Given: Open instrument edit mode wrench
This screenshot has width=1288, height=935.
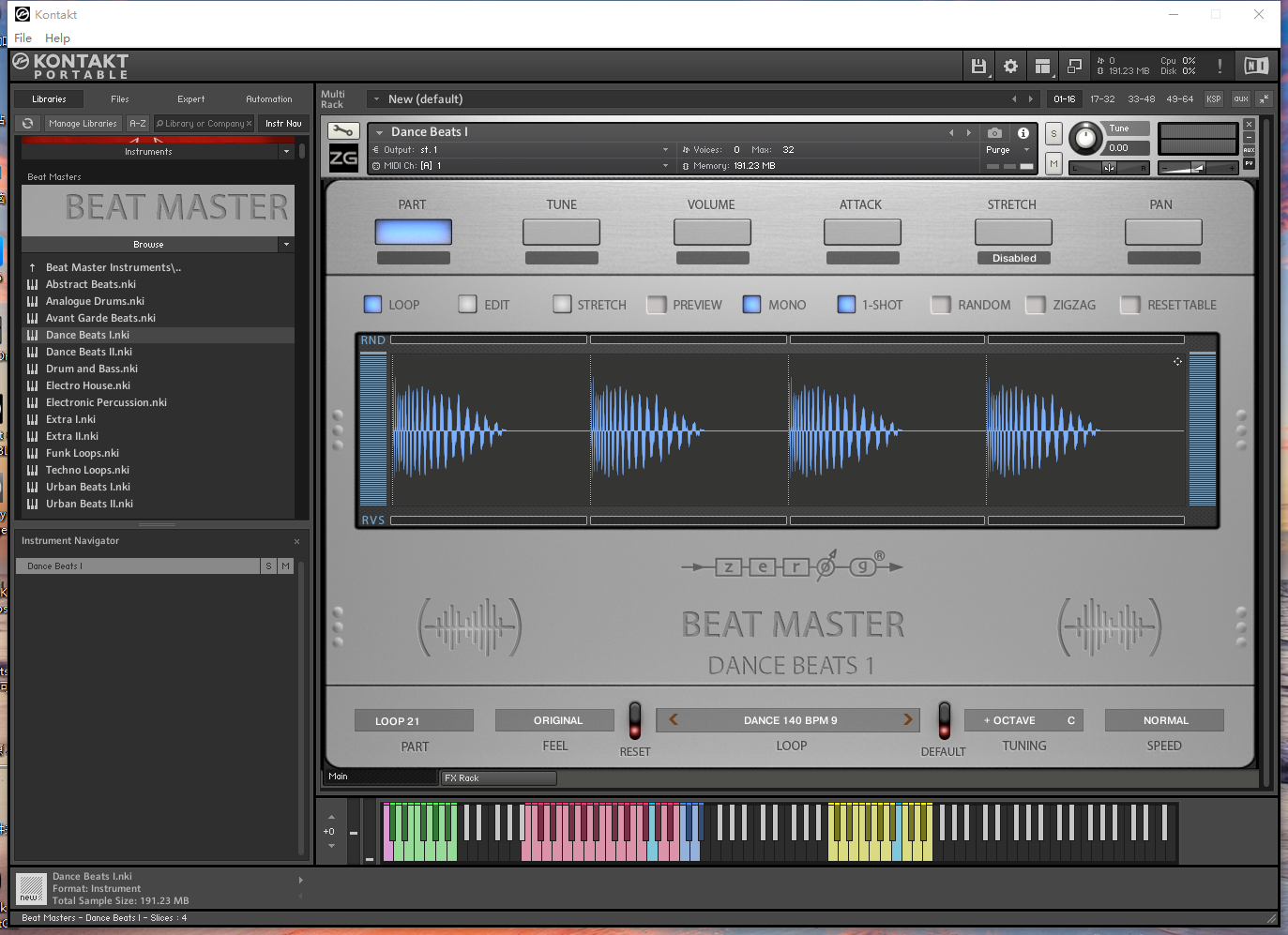Looking at the screenshot, I should point(342,131).
